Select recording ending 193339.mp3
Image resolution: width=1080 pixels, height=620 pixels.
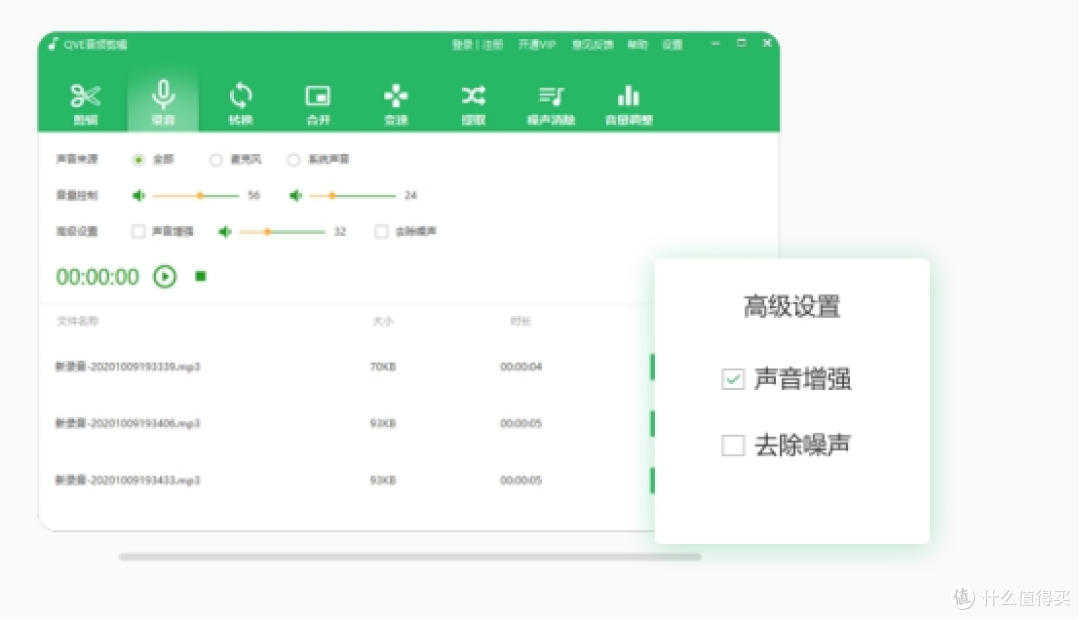click(x=127, y=366)
